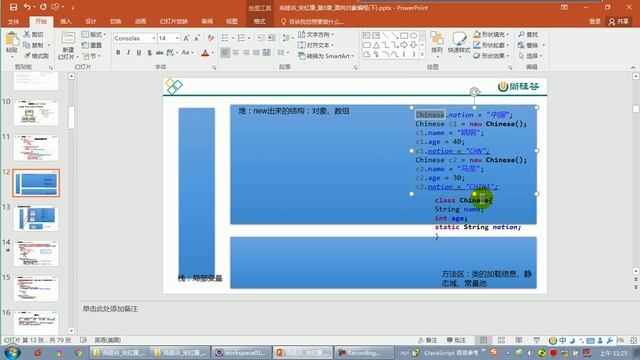Toggle Align Right paragraph button

pos(246,53)
